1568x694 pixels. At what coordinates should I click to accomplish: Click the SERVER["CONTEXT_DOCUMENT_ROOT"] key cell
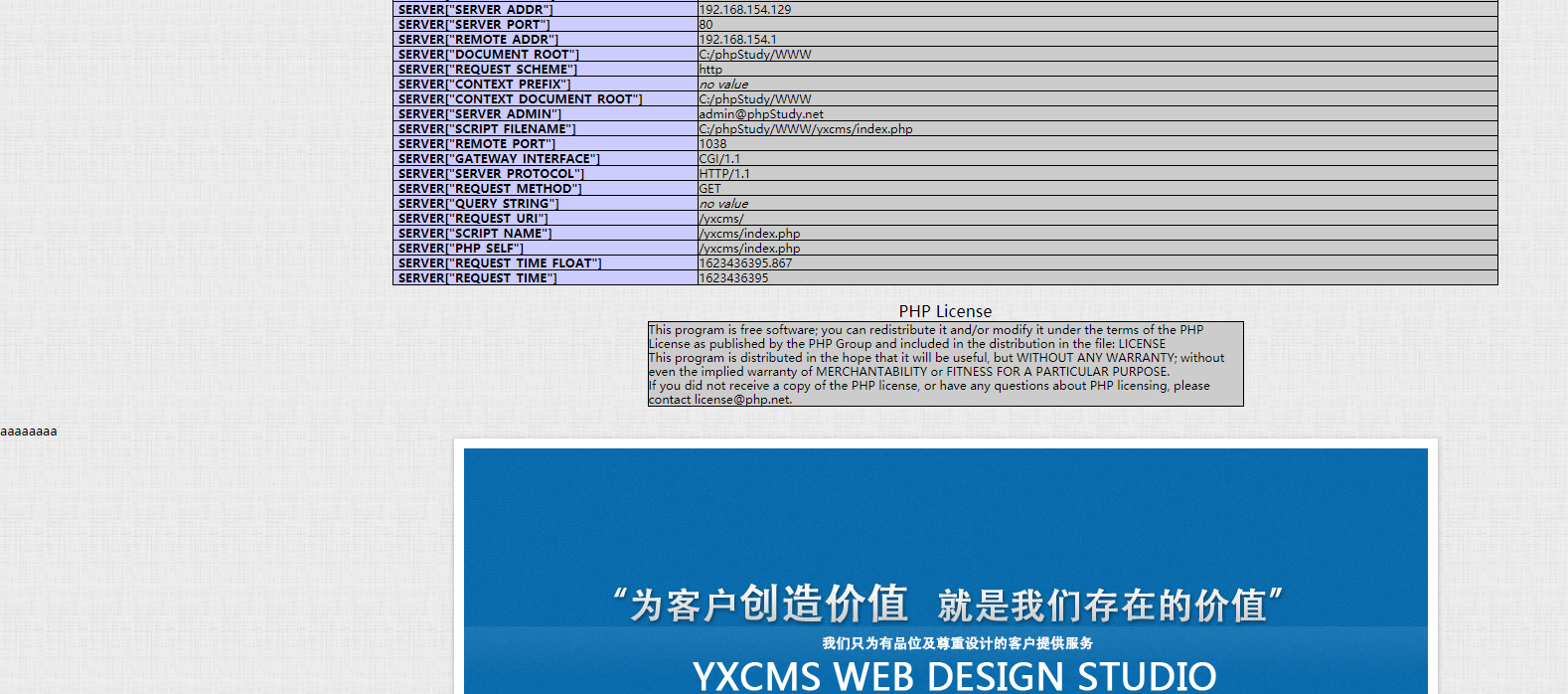(546, 98)
